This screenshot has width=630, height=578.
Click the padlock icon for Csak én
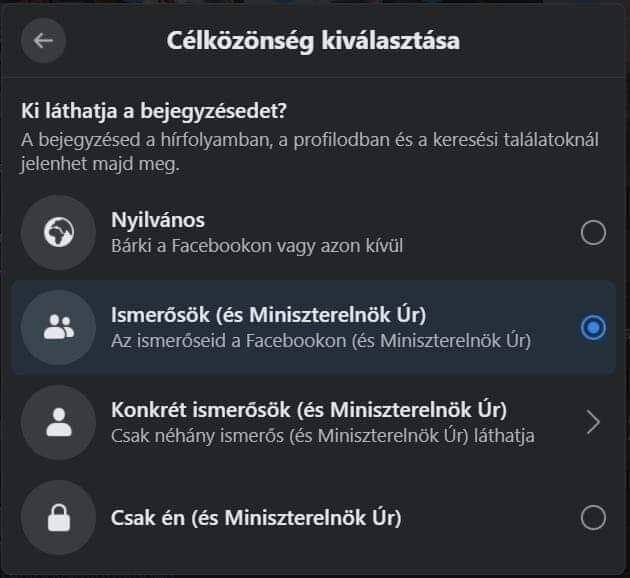(x=58, y=517)
